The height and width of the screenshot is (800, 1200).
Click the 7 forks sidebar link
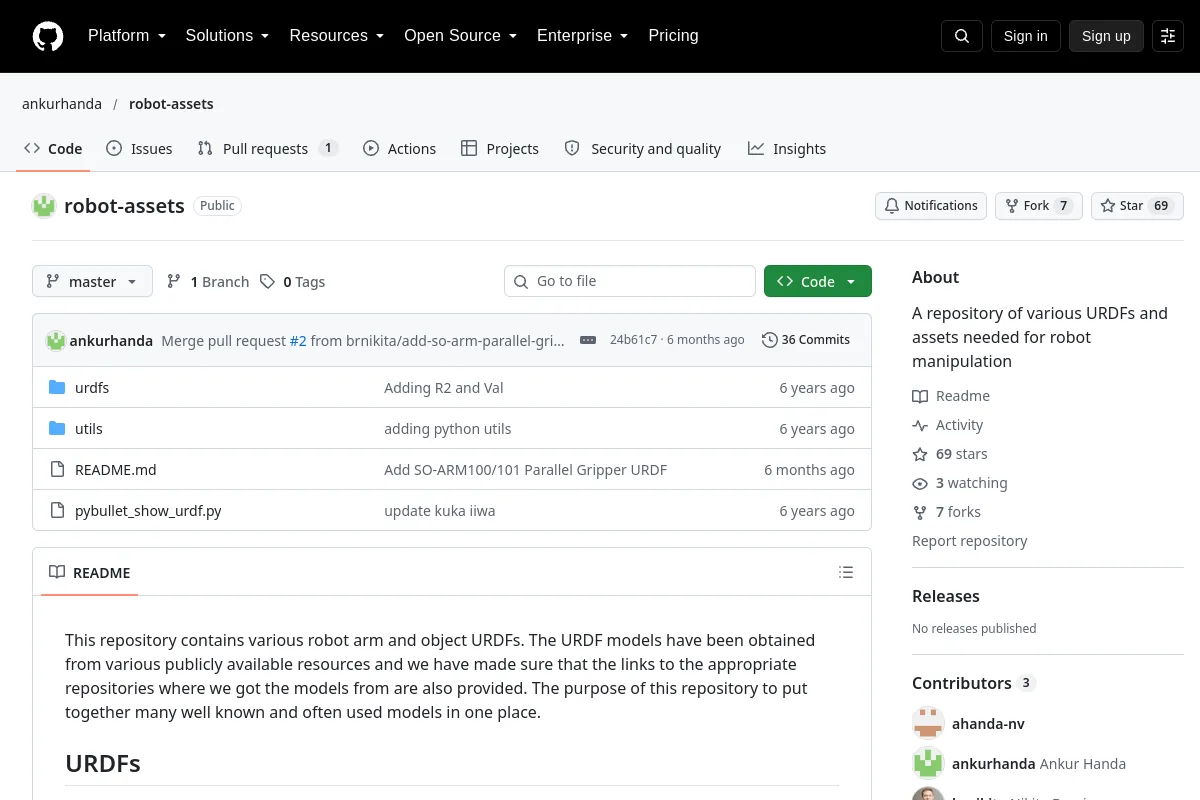[947, 512]
